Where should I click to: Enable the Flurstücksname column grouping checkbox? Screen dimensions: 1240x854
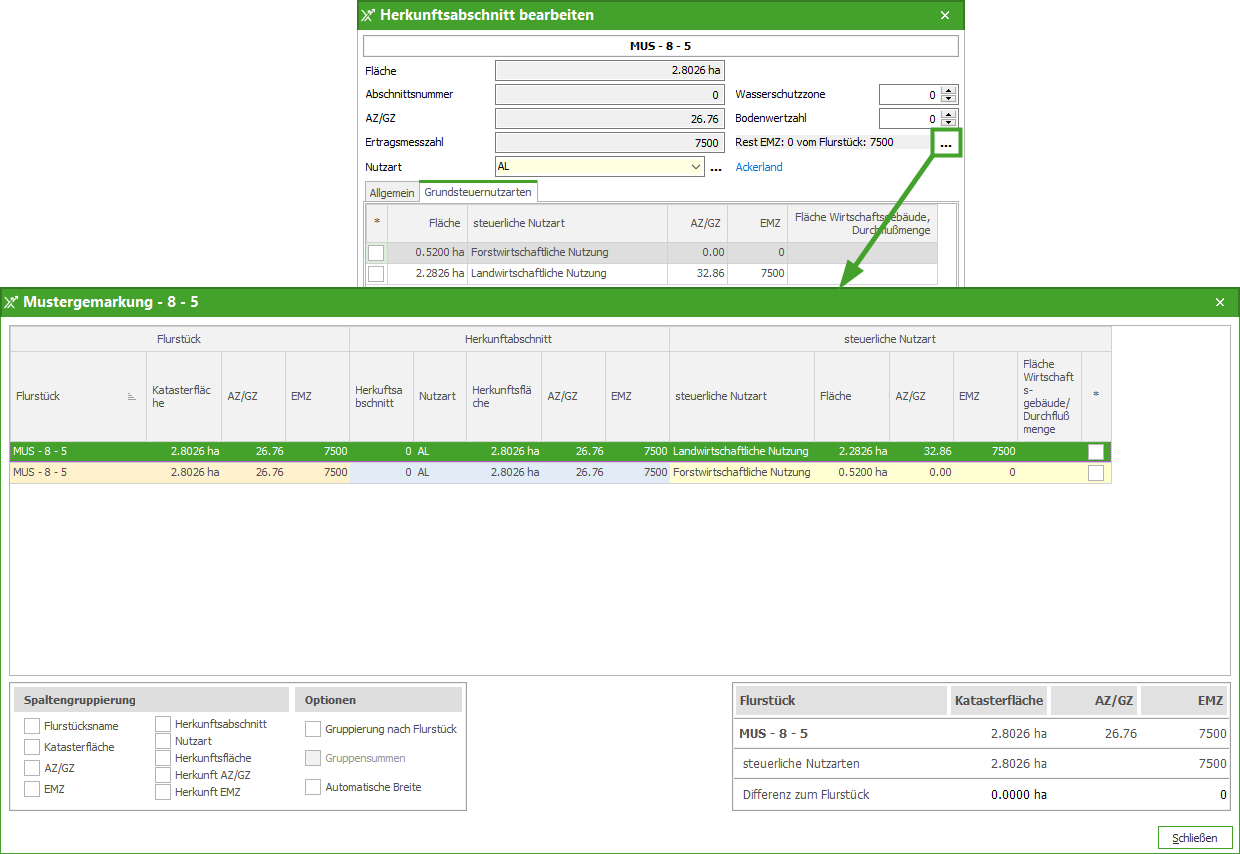[x=32, y=726]
